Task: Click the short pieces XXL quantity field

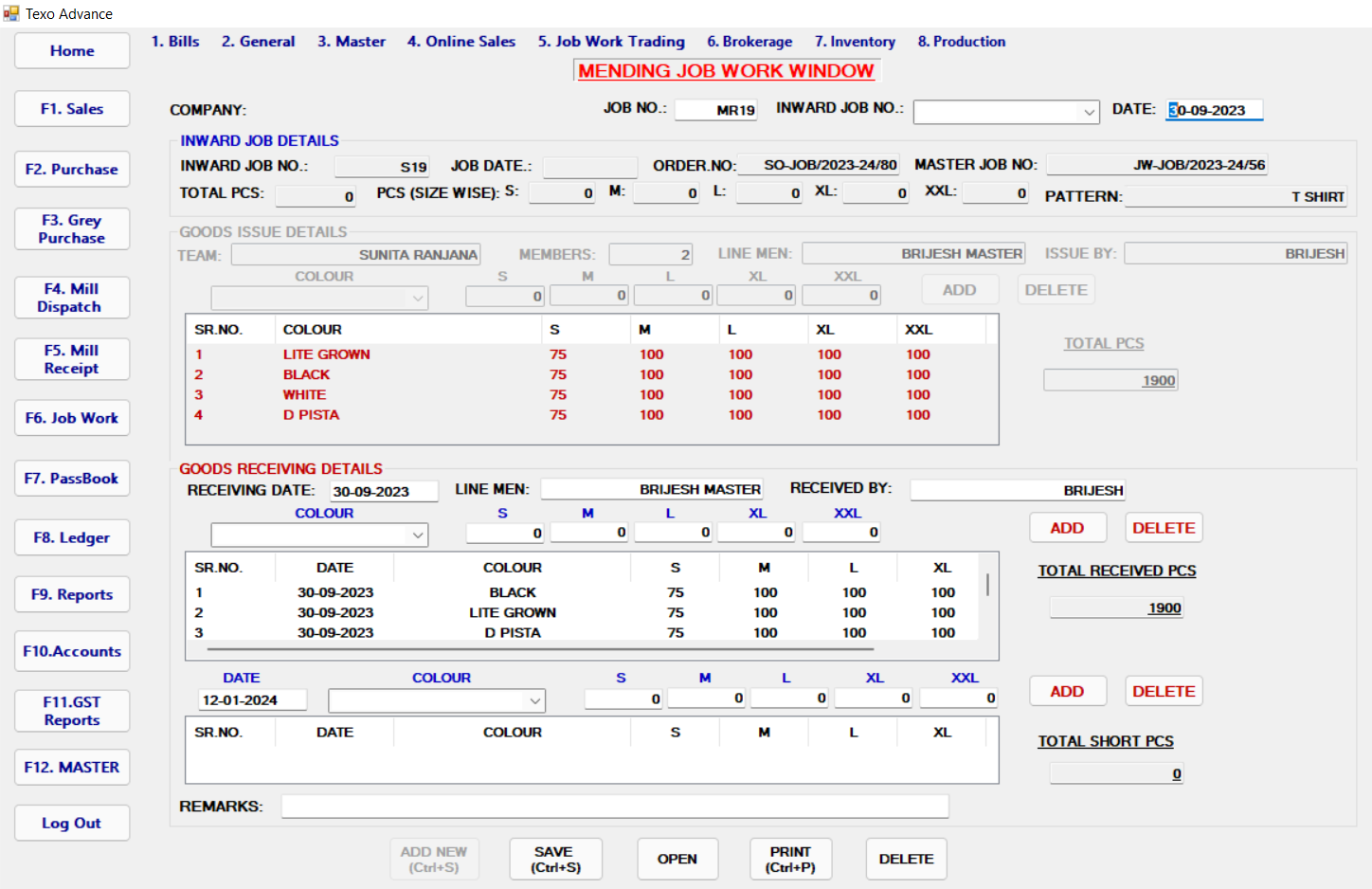Action: [959, 698]
